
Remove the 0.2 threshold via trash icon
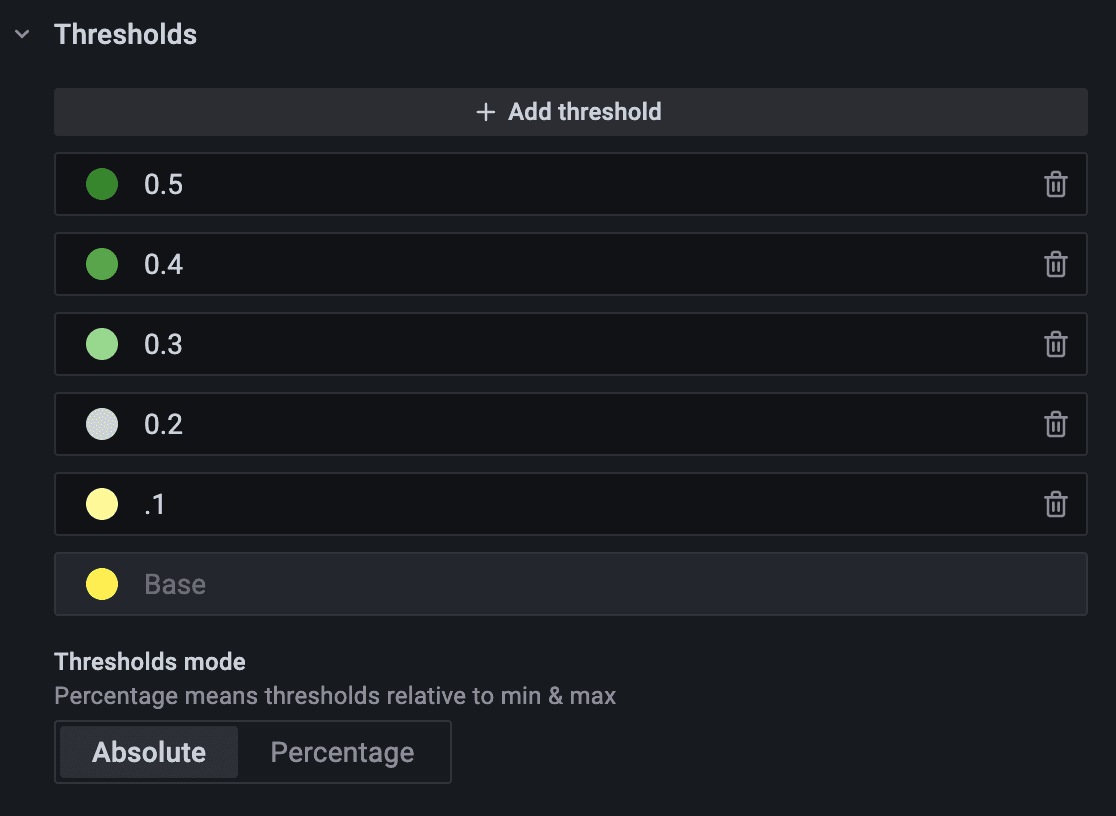pyautogui.click(x=1055, y=425)
